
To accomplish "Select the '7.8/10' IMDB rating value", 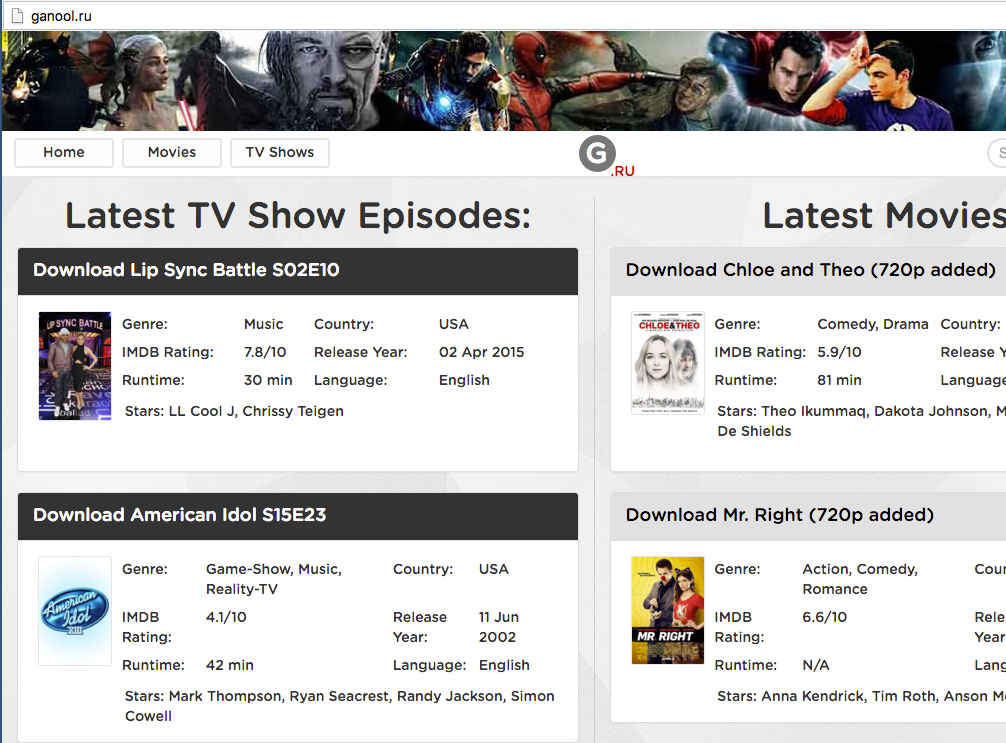I will click(x=265, y=352).
